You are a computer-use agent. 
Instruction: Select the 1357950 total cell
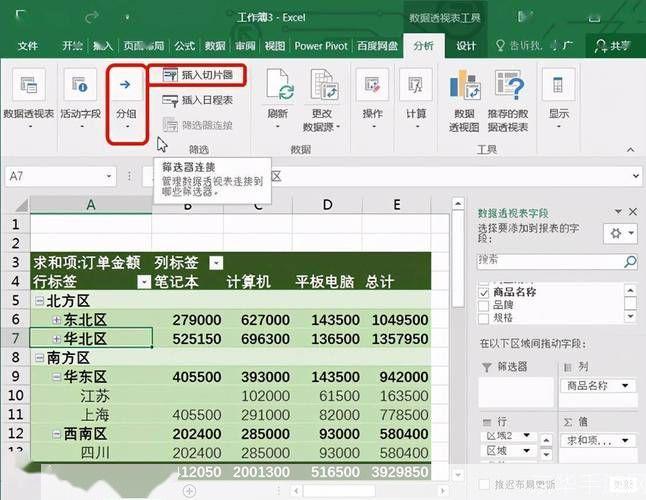pyautogui.click(x=397, y=339)
